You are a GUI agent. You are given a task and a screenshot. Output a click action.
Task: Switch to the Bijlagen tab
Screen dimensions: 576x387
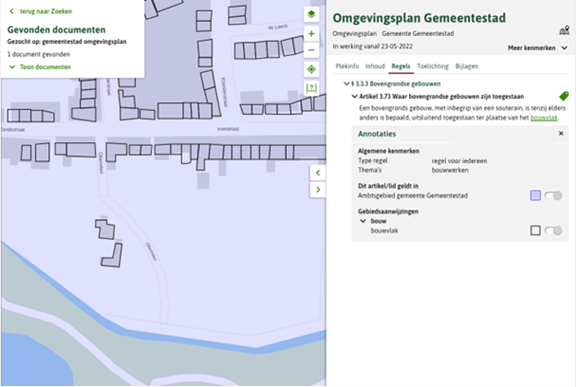click(x=467, y=66)
